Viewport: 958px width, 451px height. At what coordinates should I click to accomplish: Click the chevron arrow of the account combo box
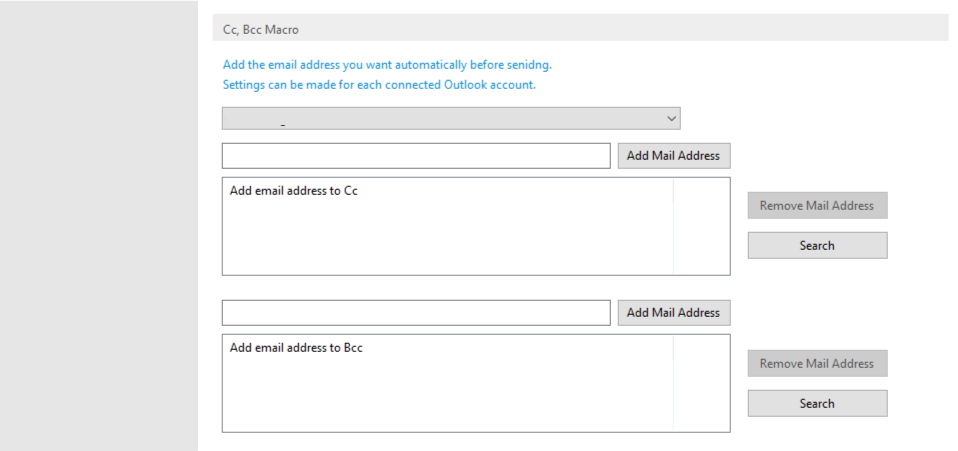[671, 119]
